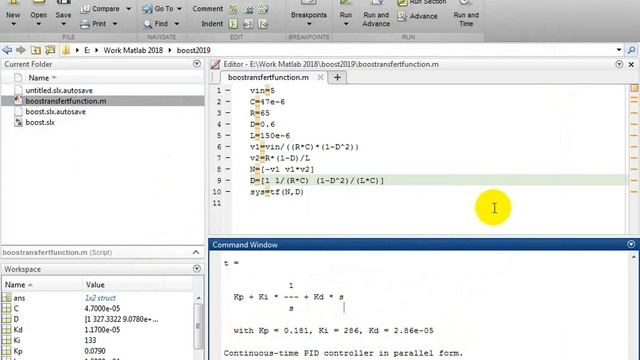Toggle breakpoint dash on line 3
640x360 pixels.
coord(228,113)
